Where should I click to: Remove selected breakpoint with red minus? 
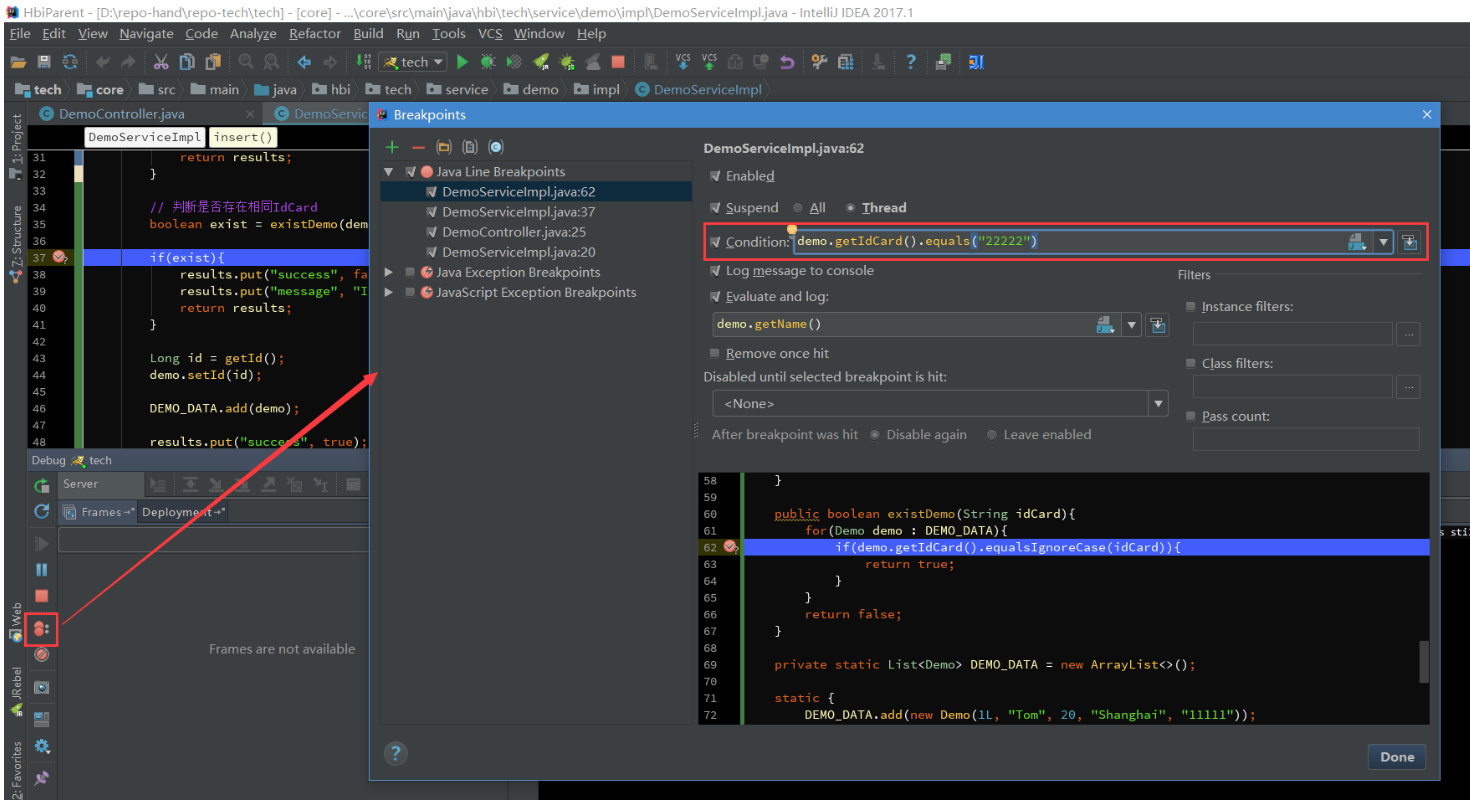click(x=418, y=147)
